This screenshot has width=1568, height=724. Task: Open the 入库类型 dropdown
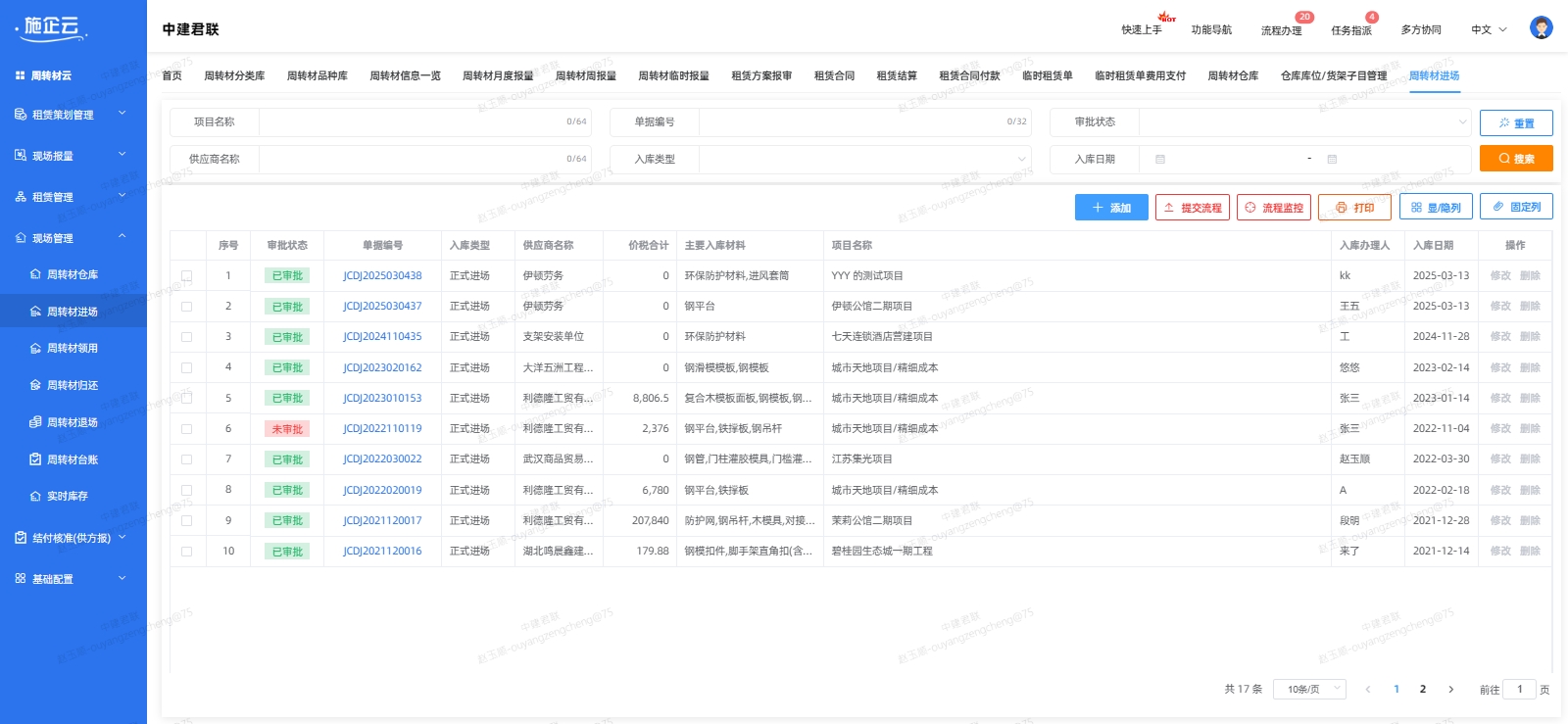coord(865,159)
